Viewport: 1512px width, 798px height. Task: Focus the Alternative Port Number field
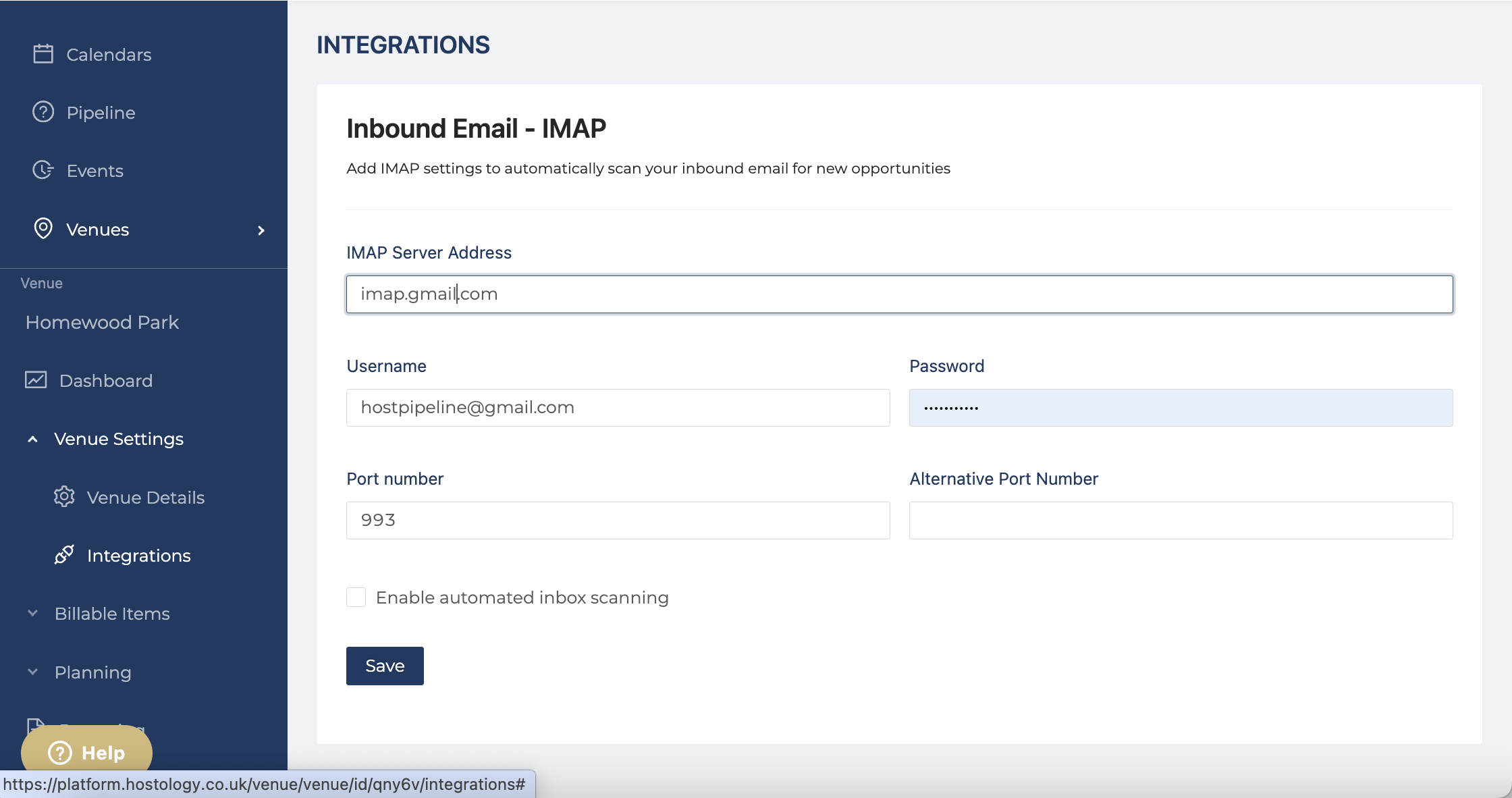tap(1181, 520)
